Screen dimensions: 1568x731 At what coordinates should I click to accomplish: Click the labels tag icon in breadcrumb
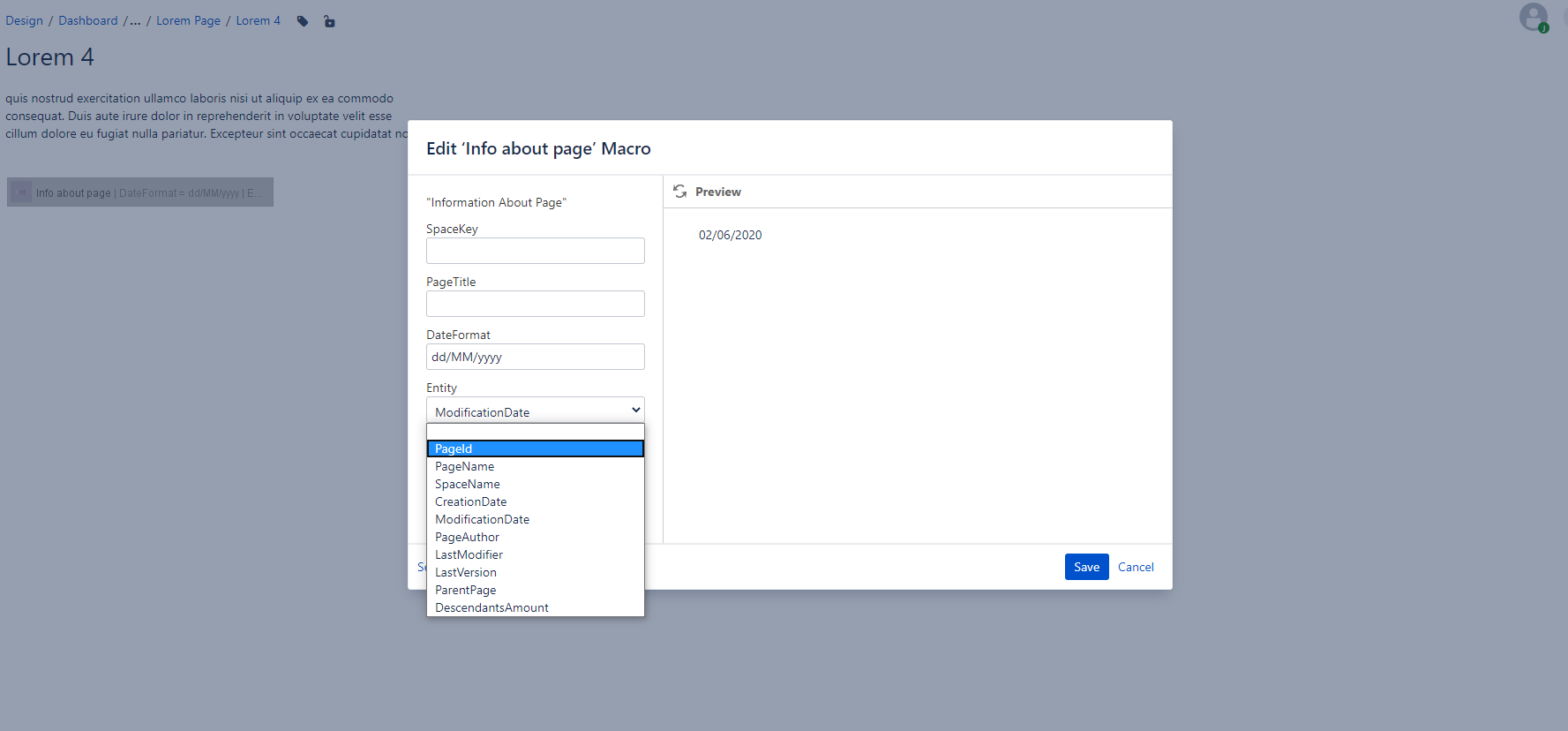pyautogui.click(x=303, y=21)
